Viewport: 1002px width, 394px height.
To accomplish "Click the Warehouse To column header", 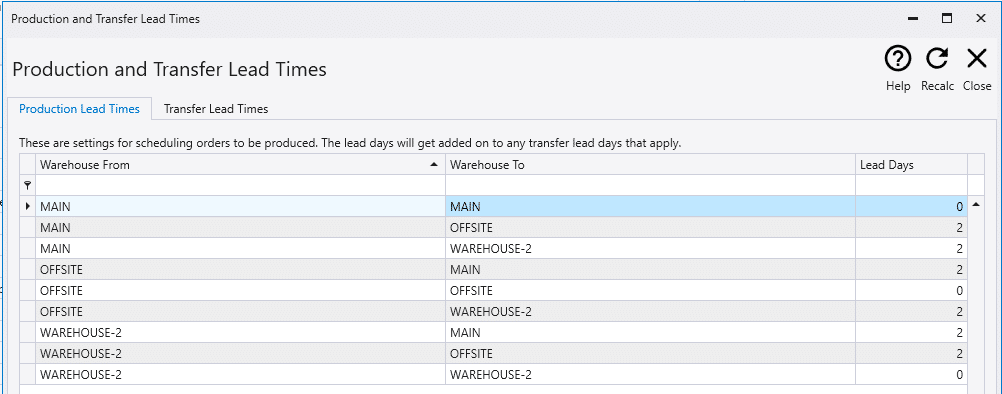I will click(x=651, y=165).
